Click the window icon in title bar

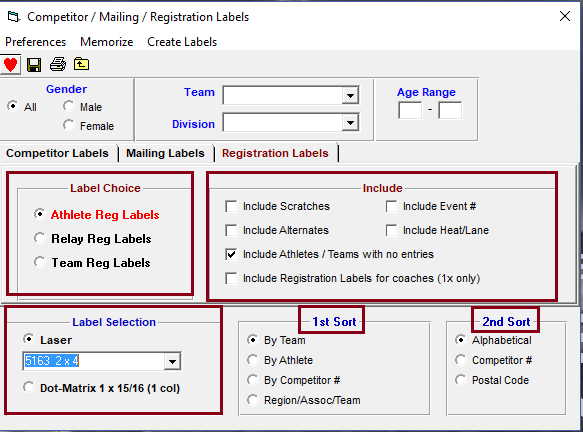click(13, 17)
